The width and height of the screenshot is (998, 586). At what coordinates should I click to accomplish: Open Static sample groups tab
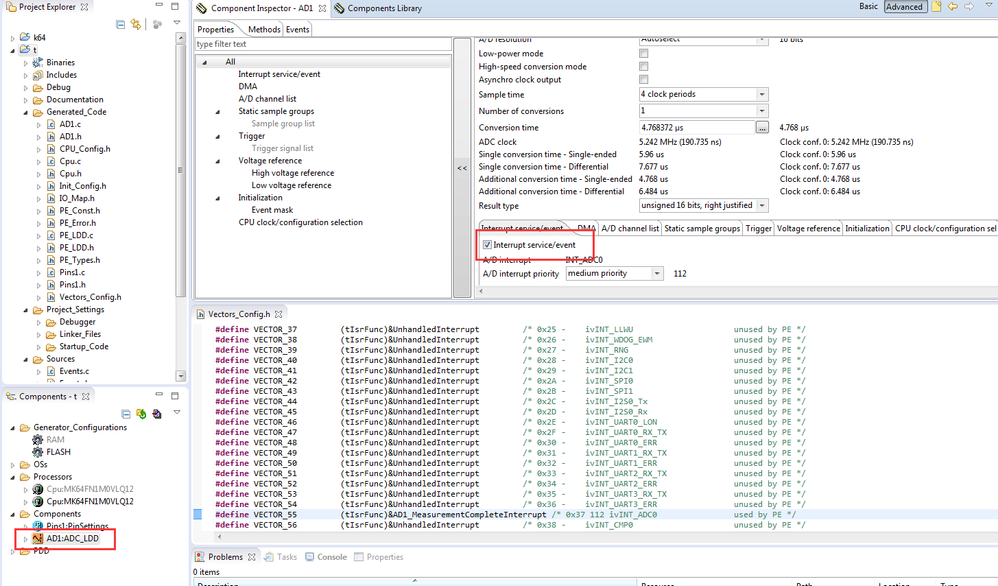point(702,228)
